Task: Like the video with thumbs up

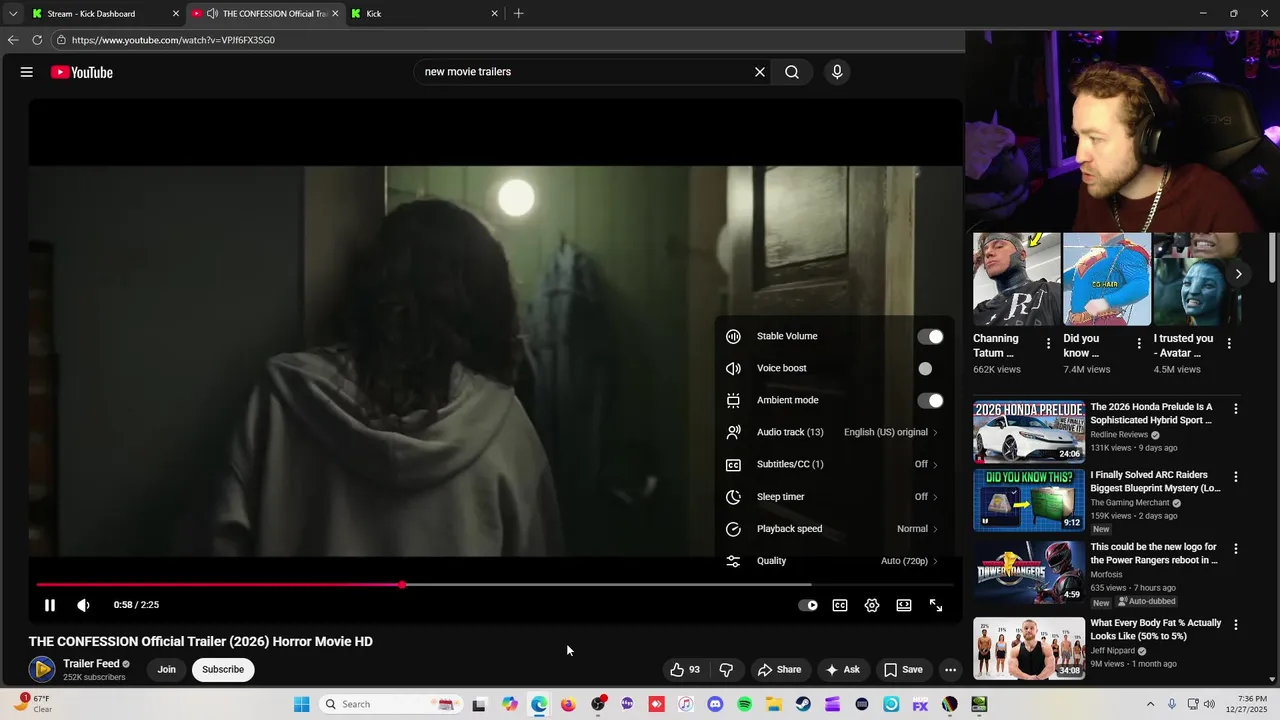Action: [685, 670]
